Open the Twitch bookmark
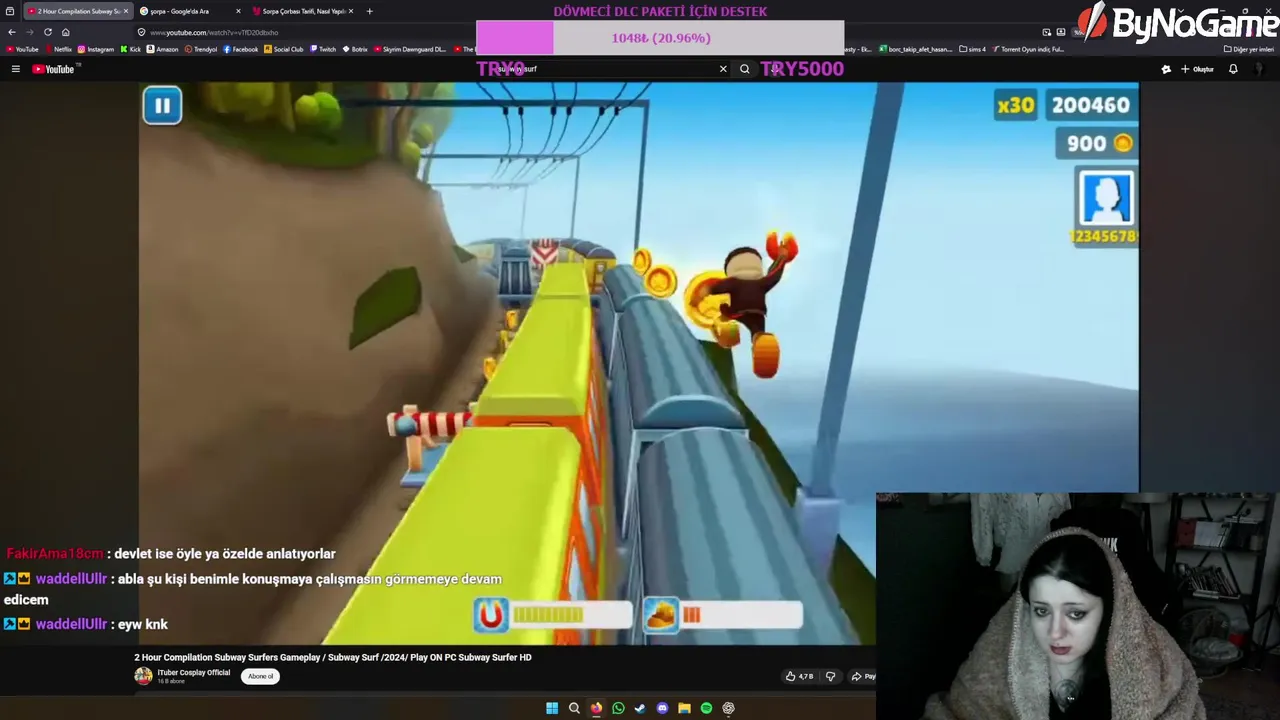 (323, 49)
